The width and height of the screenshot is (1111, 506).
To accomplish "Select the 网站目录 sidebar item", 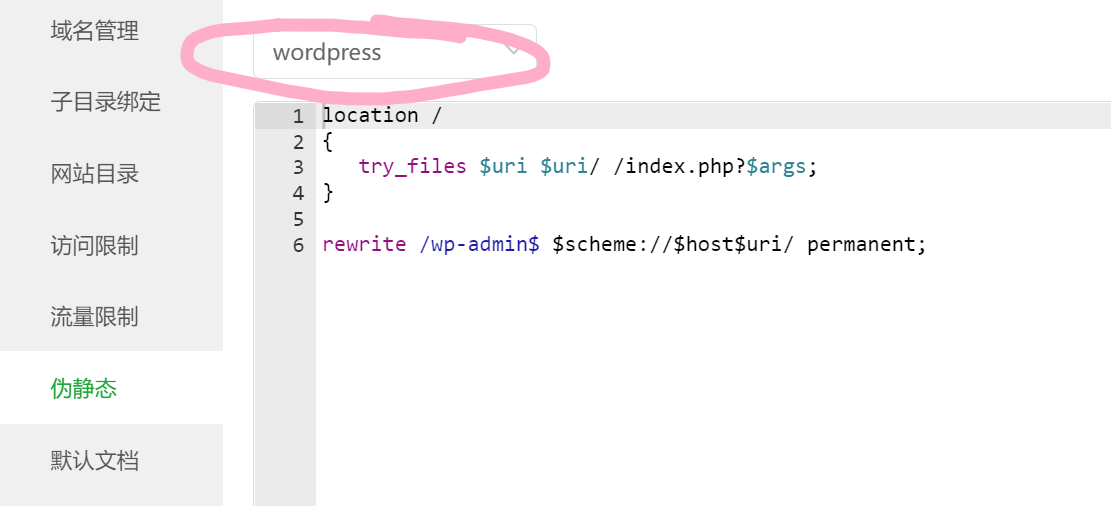I will tap(95, 174).
